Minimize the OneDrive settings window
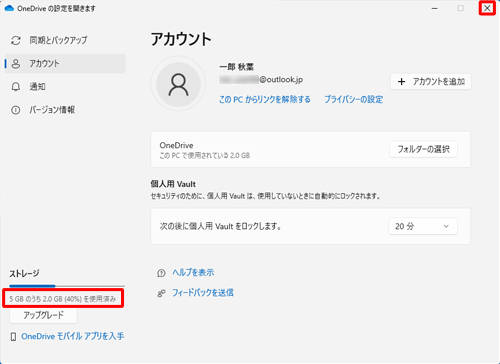 pyautogui.click(x=435, y=8)
